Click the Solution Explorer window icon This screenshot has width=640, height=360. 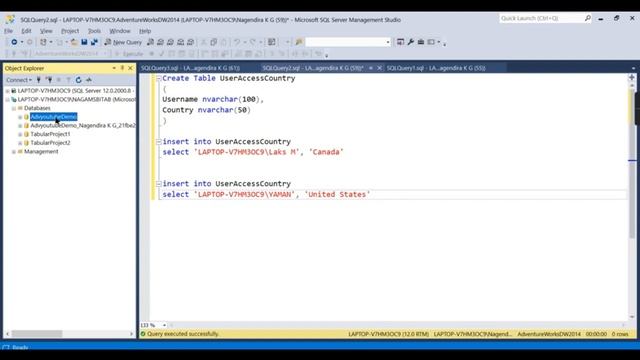400,42
